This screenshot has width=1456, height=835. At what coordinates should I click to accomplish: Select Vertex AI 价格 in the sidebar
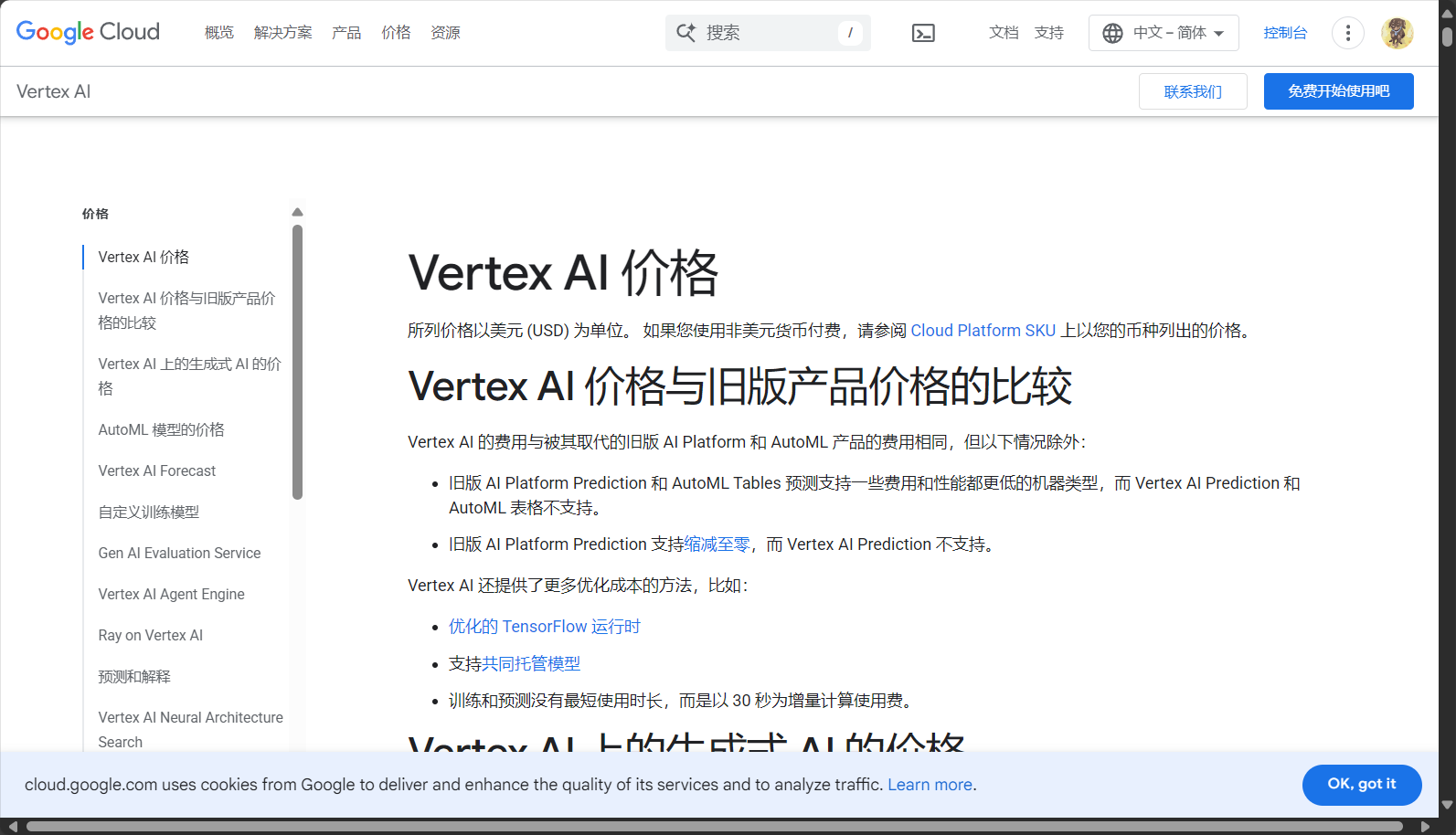[x=143, y=257]
